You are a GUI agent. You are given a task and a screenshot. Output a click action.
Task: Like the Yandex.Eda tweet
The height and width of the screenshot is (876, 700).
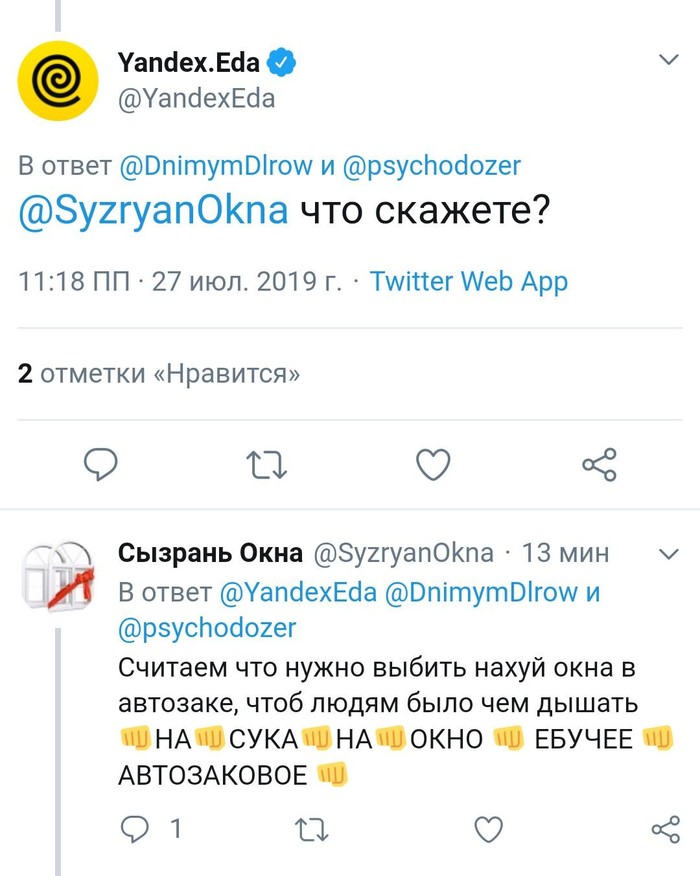[433, 464]
